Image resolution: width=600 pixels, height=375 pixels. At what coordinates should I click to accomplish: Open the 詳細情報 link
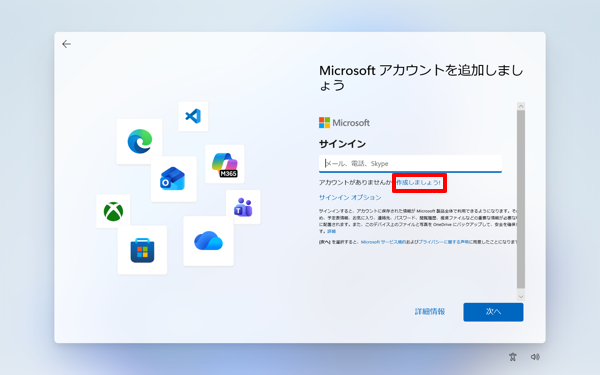coord(430,312)
